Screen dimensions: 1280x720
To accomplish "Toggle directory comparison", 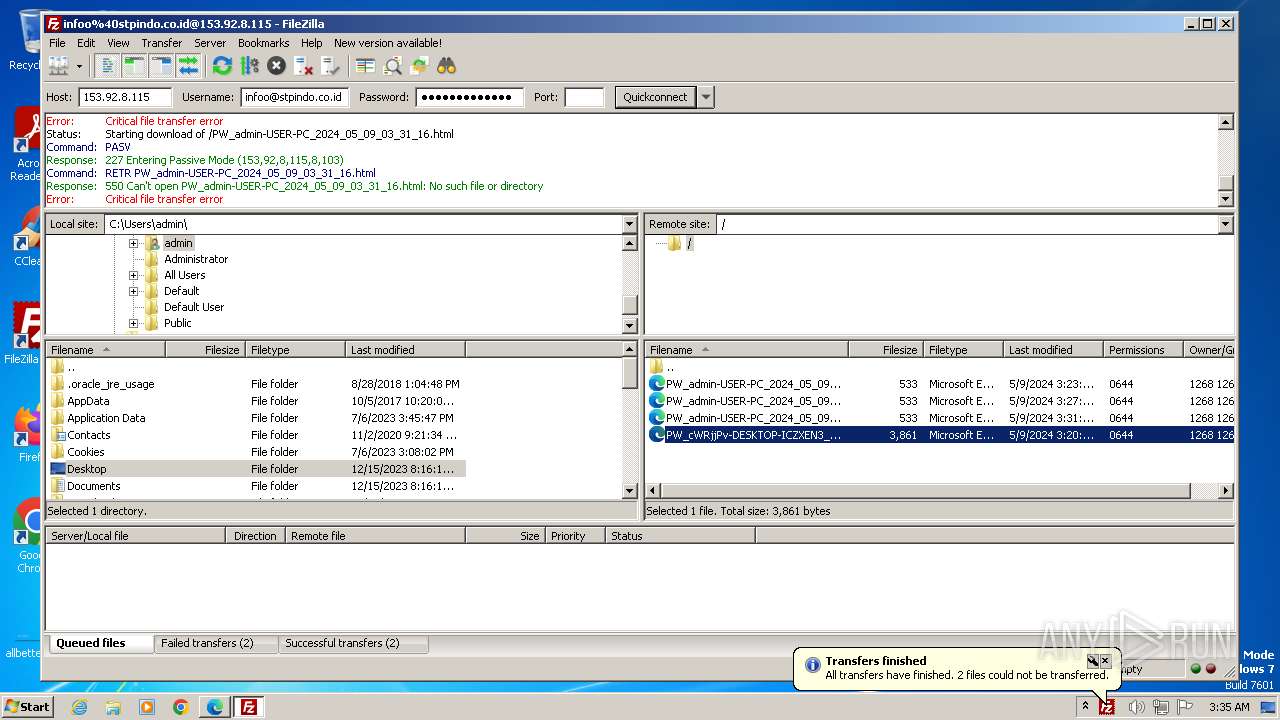I will (x=392, y=66).
